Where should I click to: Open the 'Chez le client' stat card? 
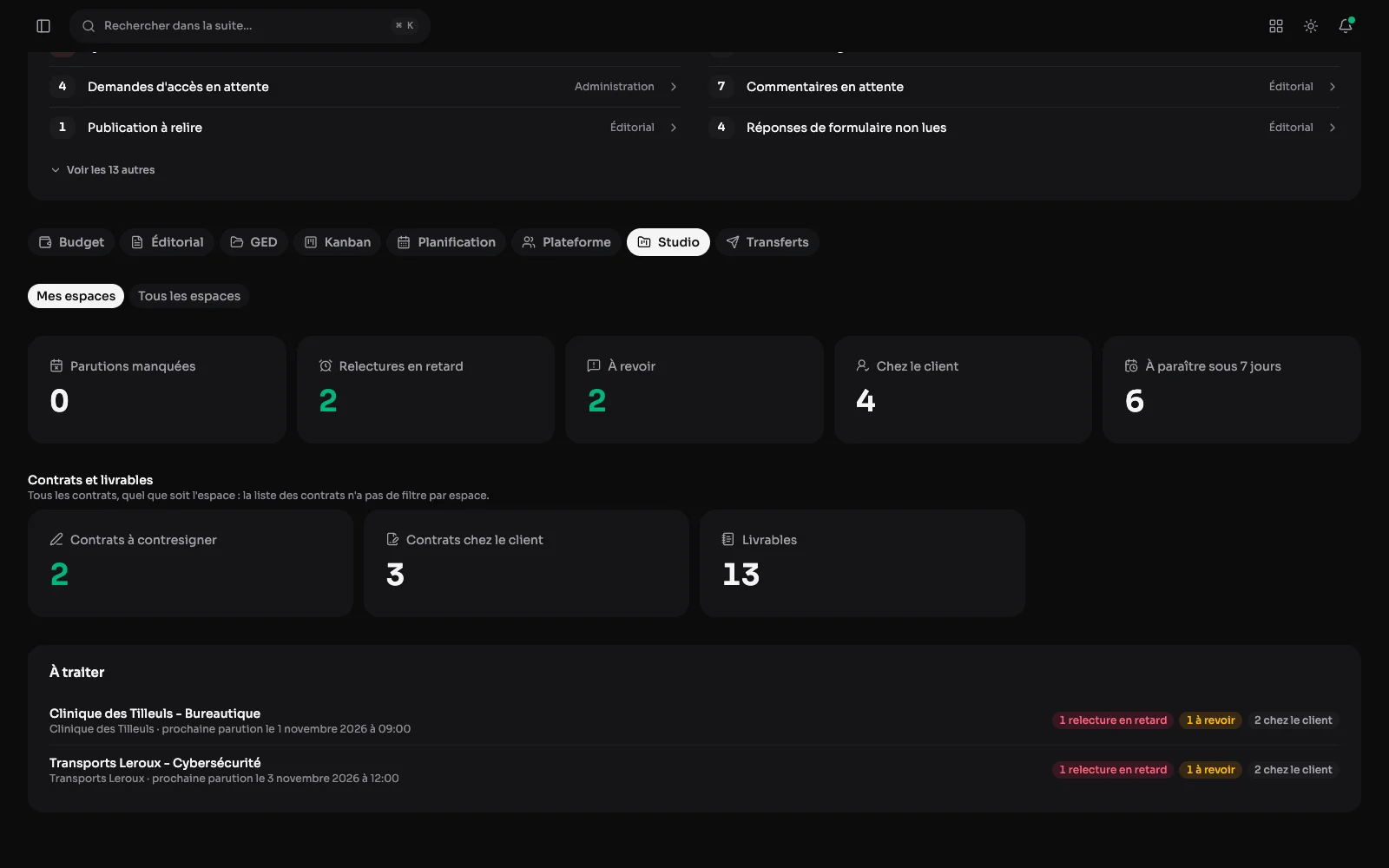(963, 390)
